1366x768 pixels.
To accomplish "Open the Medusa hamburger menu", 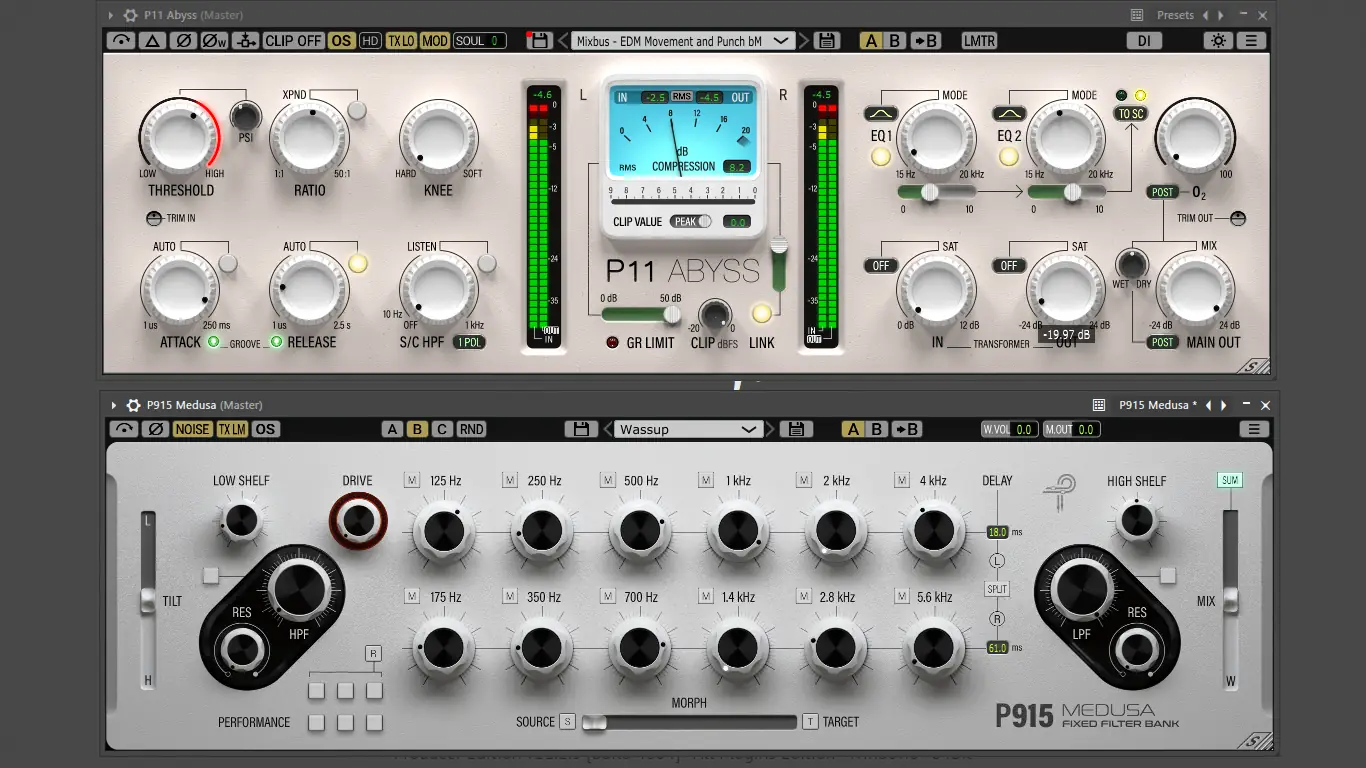I will coord(1253,429).
